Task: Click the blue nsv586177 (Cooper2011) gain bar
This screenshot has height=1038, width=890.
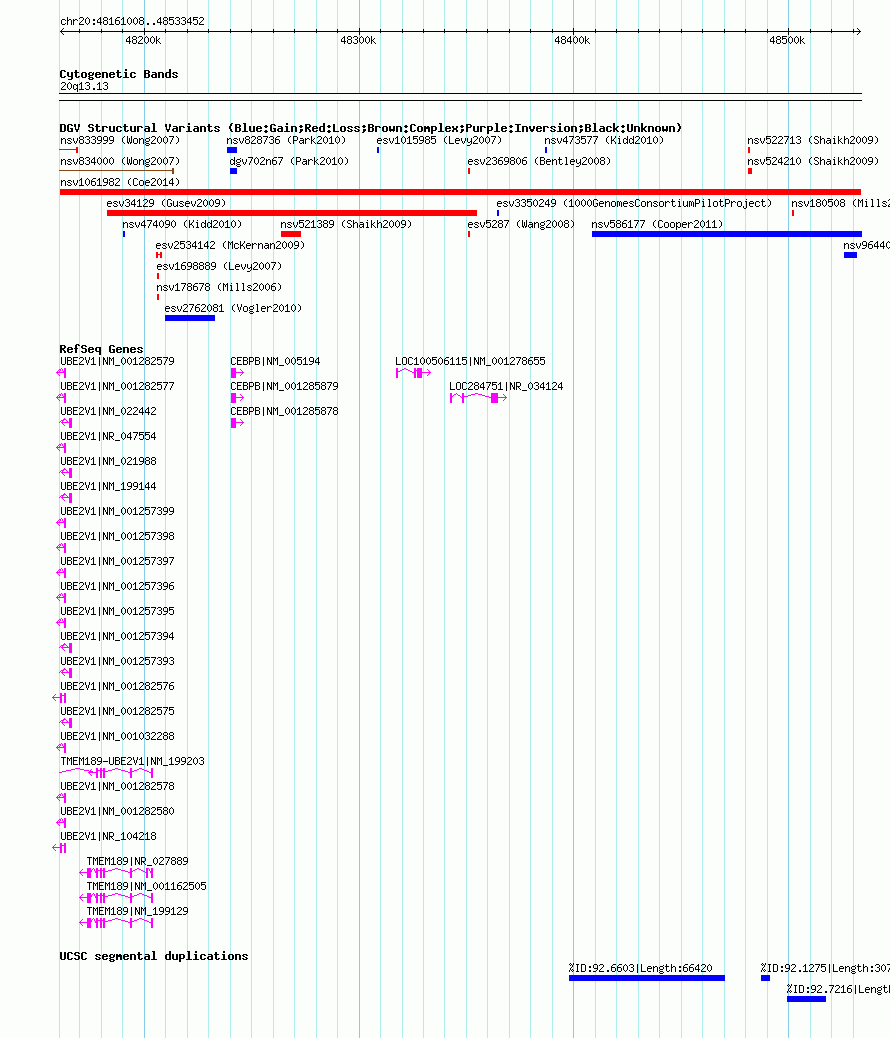Action: click(x=726, y=234)
